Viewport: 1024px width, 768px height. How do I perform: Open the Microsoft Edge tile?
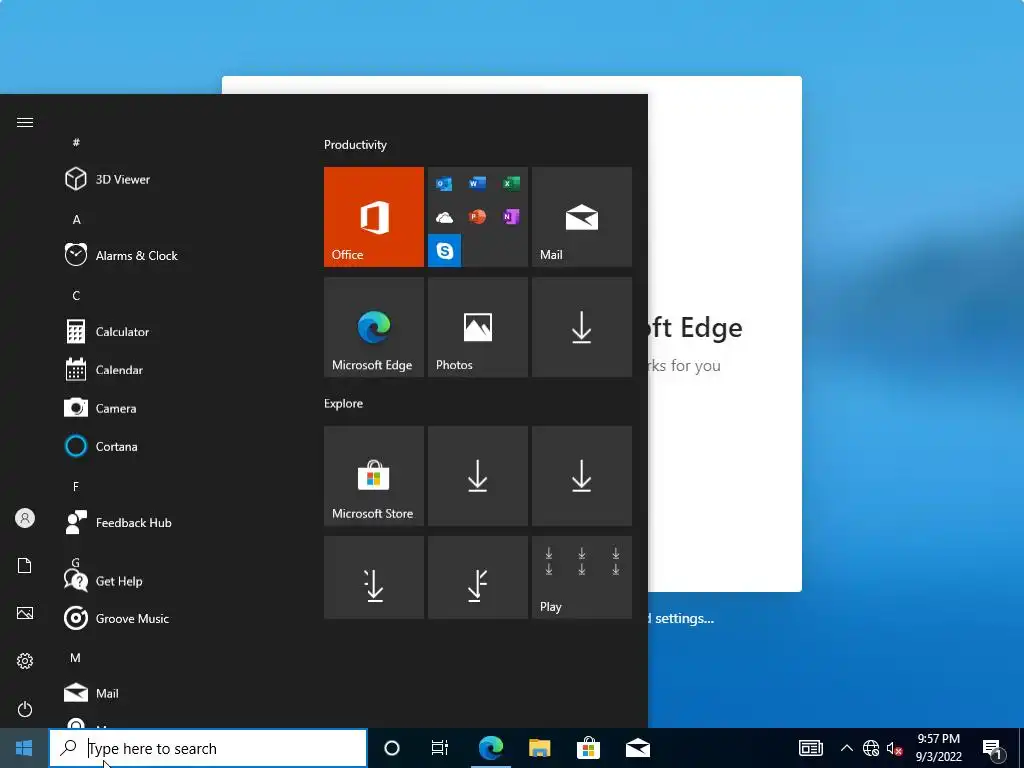374,327
